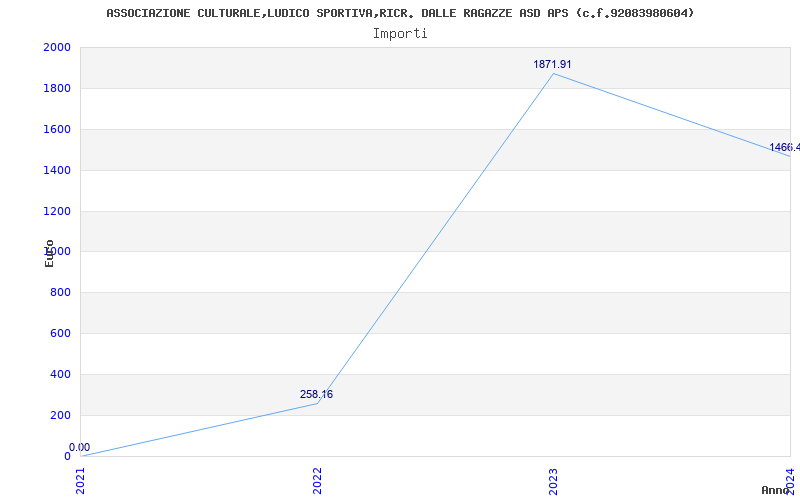Click the 2022 x-axis label
Viewport: 800px width, 500px height.
[317, 482]
